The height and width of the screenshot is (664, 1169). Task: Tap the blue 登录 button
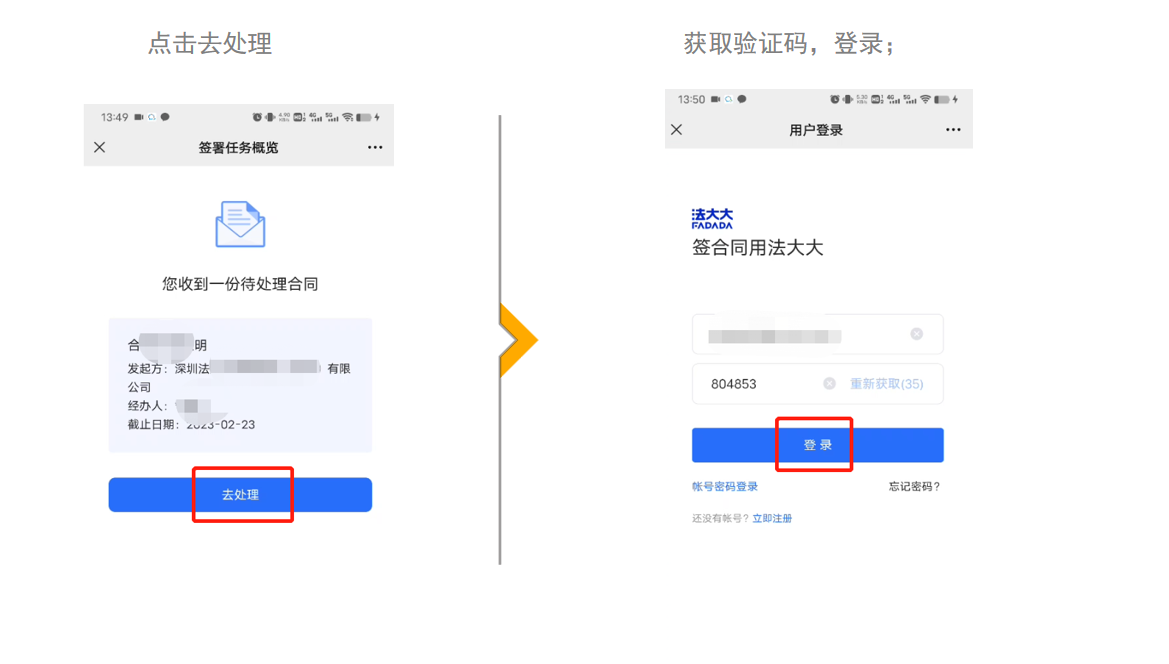(x=818, y=445)
